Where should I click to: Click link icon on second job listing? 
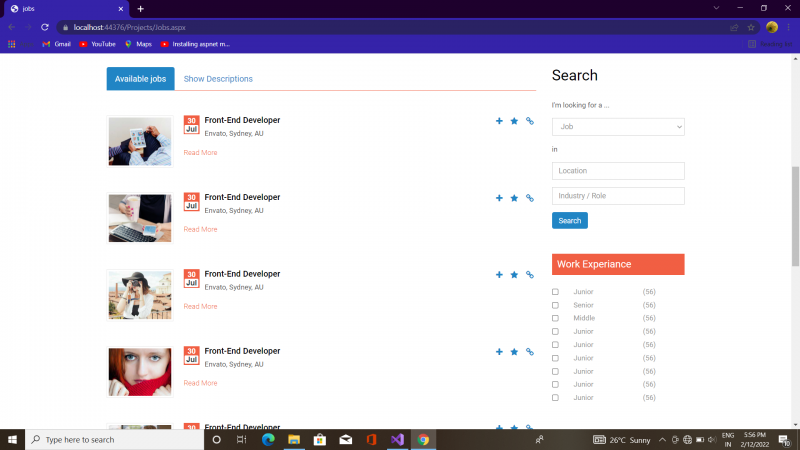tap(530, 198)
